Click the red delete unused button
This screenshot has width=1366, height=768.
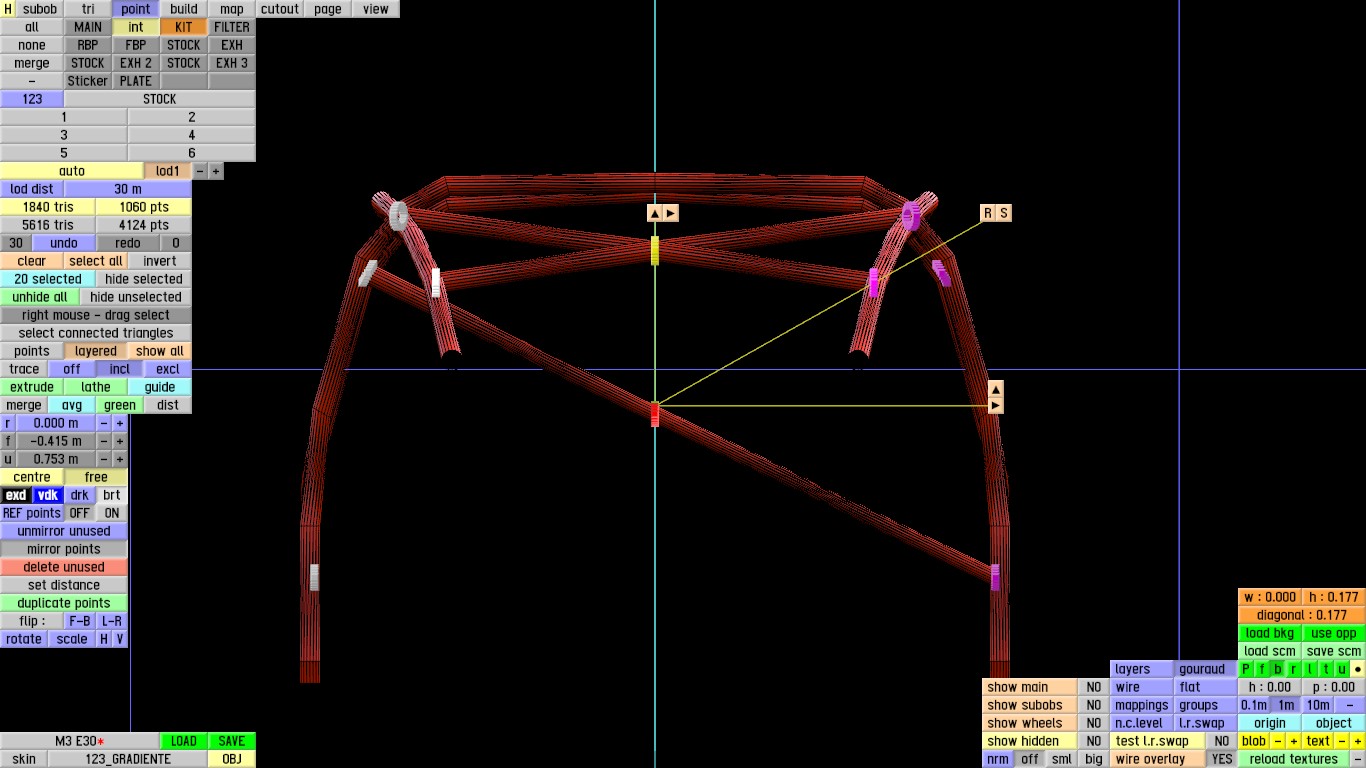(x=64, y=567)
